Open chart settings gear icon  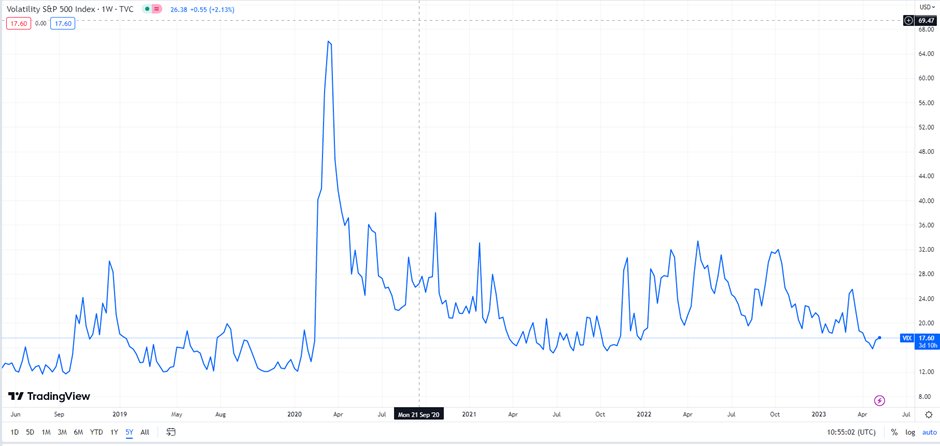coord(929,414)
